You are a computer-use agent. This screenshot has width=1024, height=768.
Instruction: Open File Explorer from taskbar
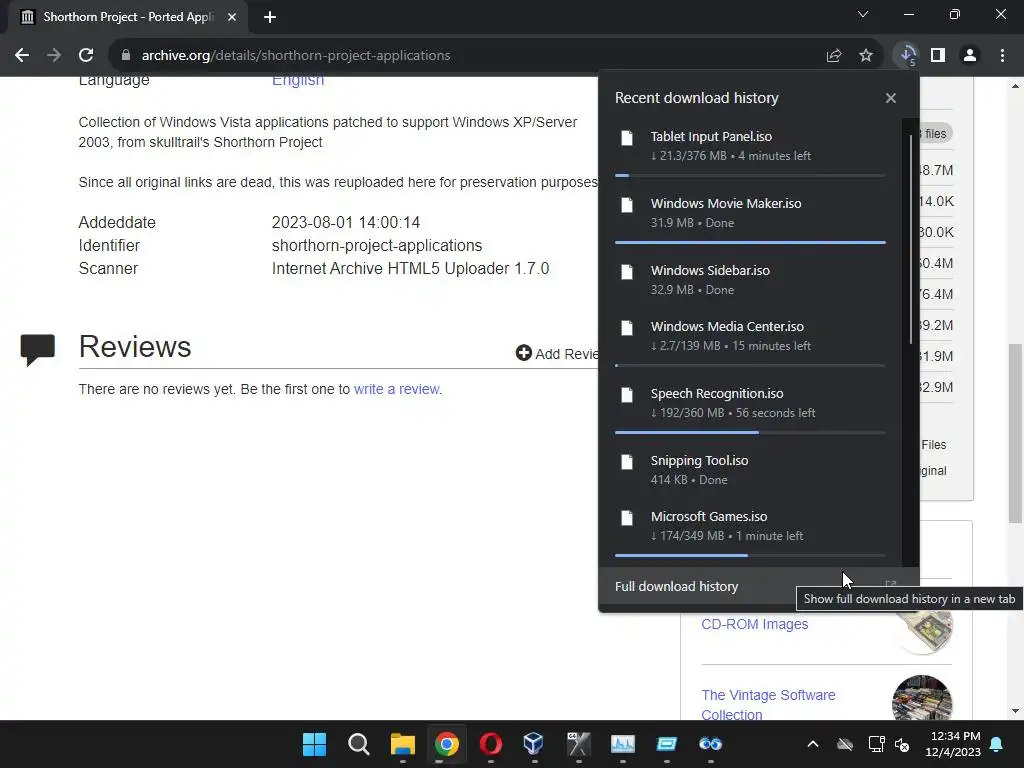tap(402, 744)
